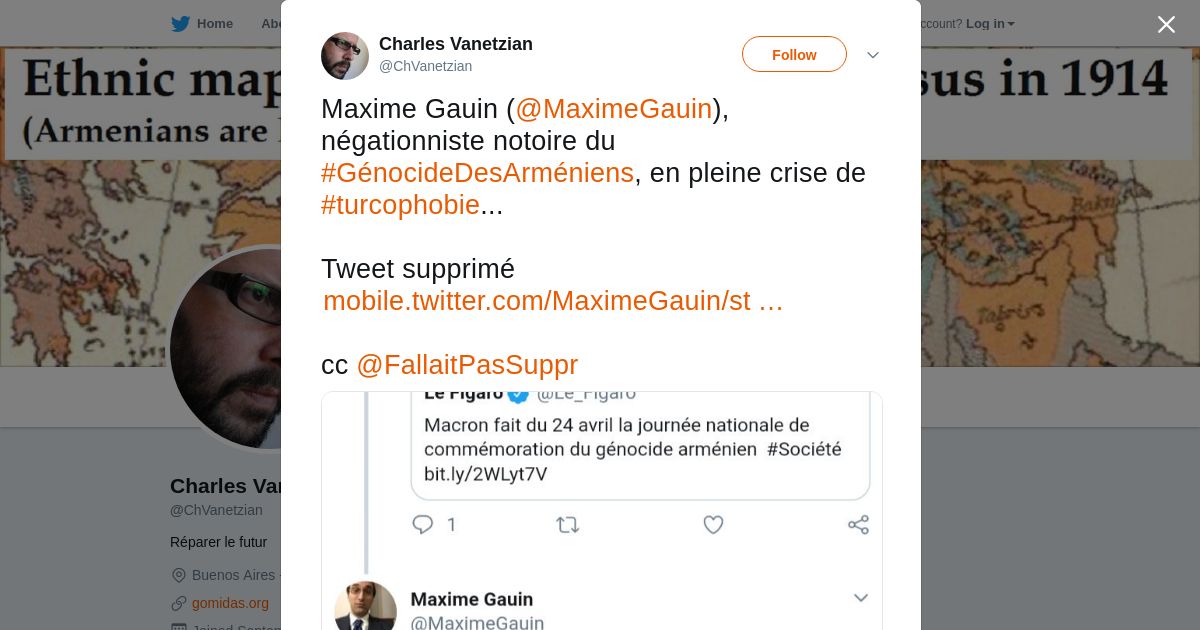The width and height of the screenshot is (1200, 630).
Task: Expand Maxime Gauin tweet options chevron
Action: 860,598
